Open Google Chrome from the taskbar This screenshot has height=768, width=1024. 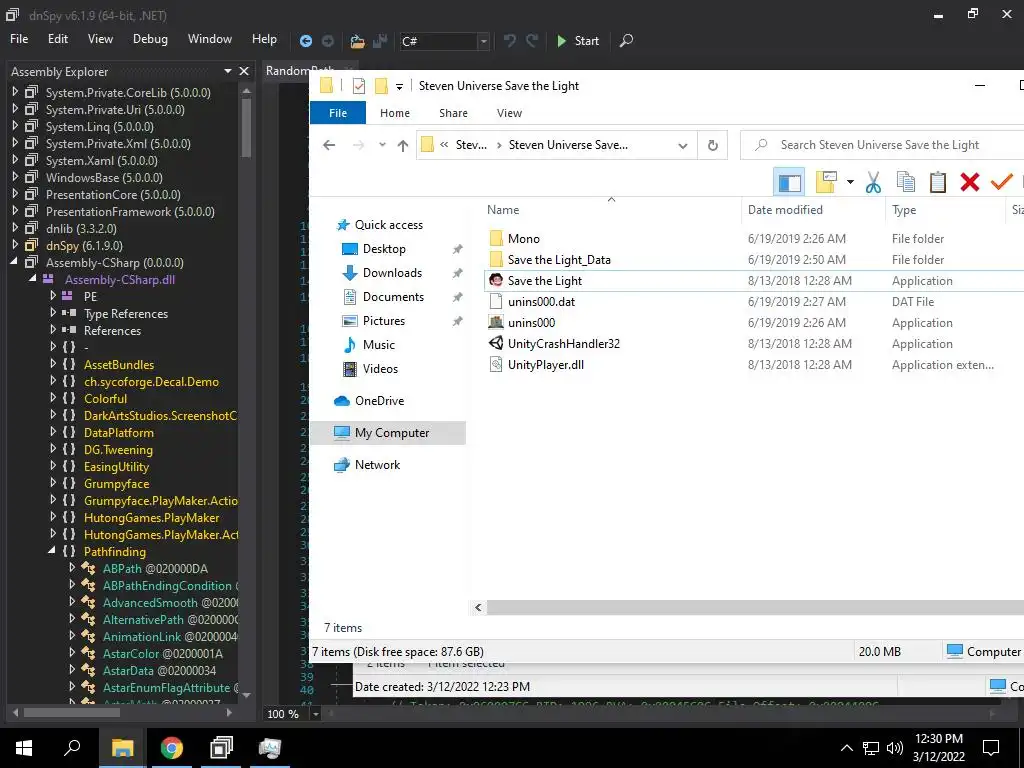(172, 748)
